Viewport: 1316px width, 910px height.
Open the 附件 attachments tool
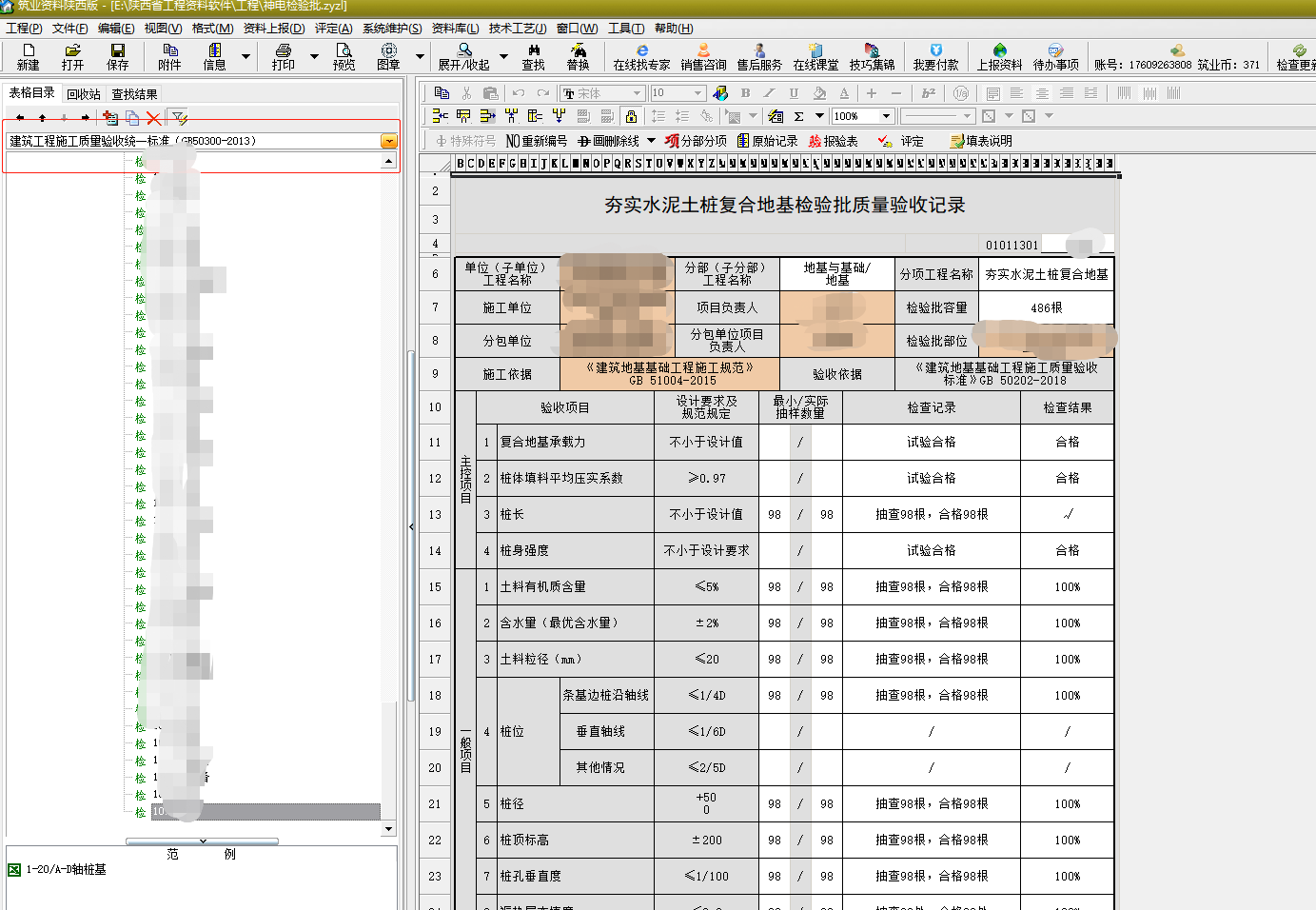(x=169, y=56)
